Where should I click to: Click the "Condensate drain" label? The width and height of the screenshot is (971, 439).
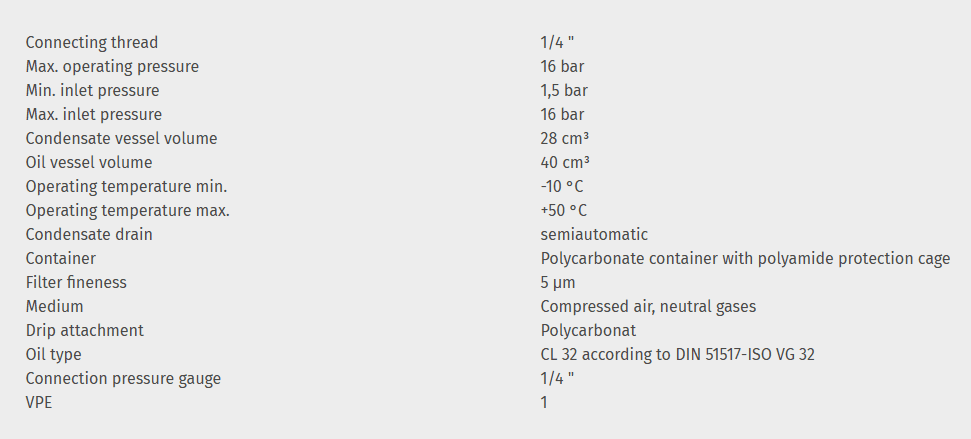[89, 234]
